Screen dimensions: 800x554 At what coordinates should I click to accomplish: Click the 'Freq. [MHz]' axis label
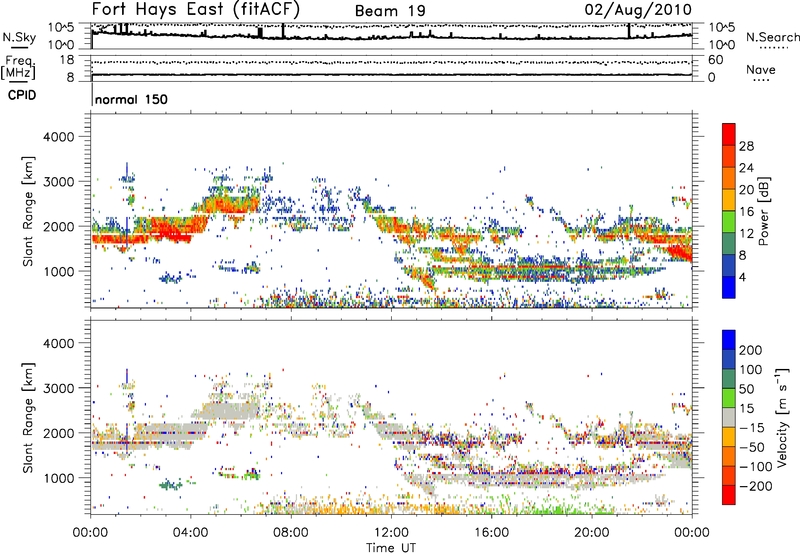[18, 67]
